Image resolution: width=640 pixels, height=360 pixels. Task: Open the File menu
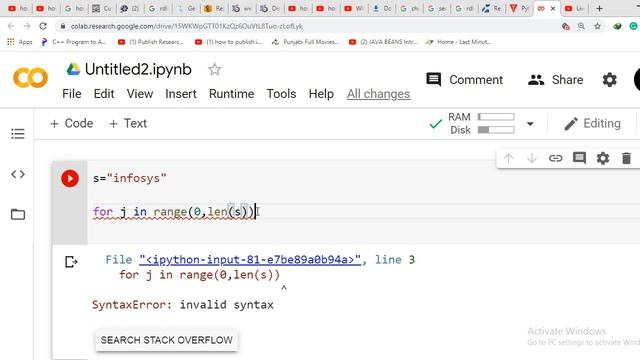pos(72,94)
